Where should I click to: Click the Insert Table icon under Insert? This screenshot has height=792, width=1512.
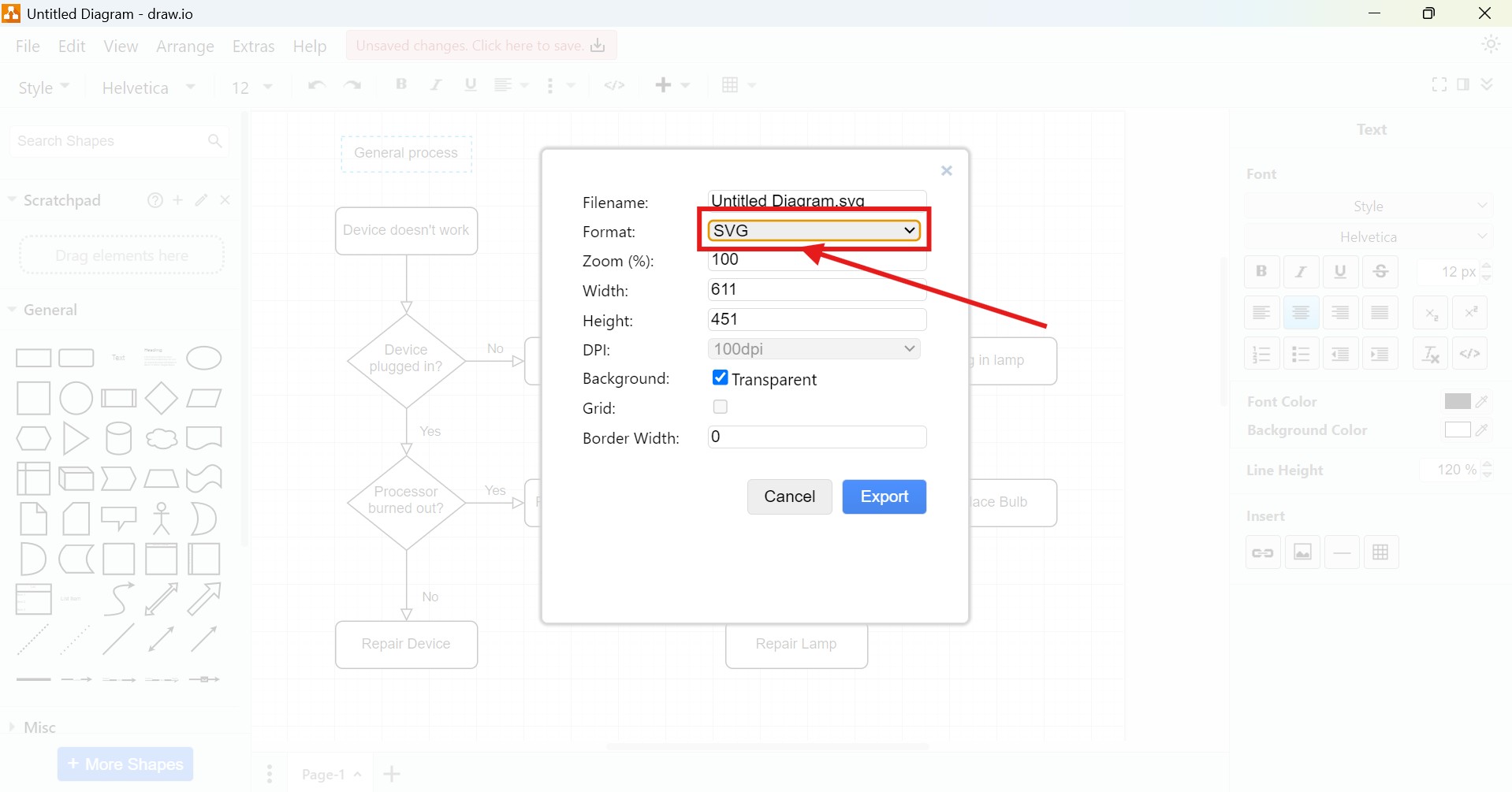(1381, 552)
